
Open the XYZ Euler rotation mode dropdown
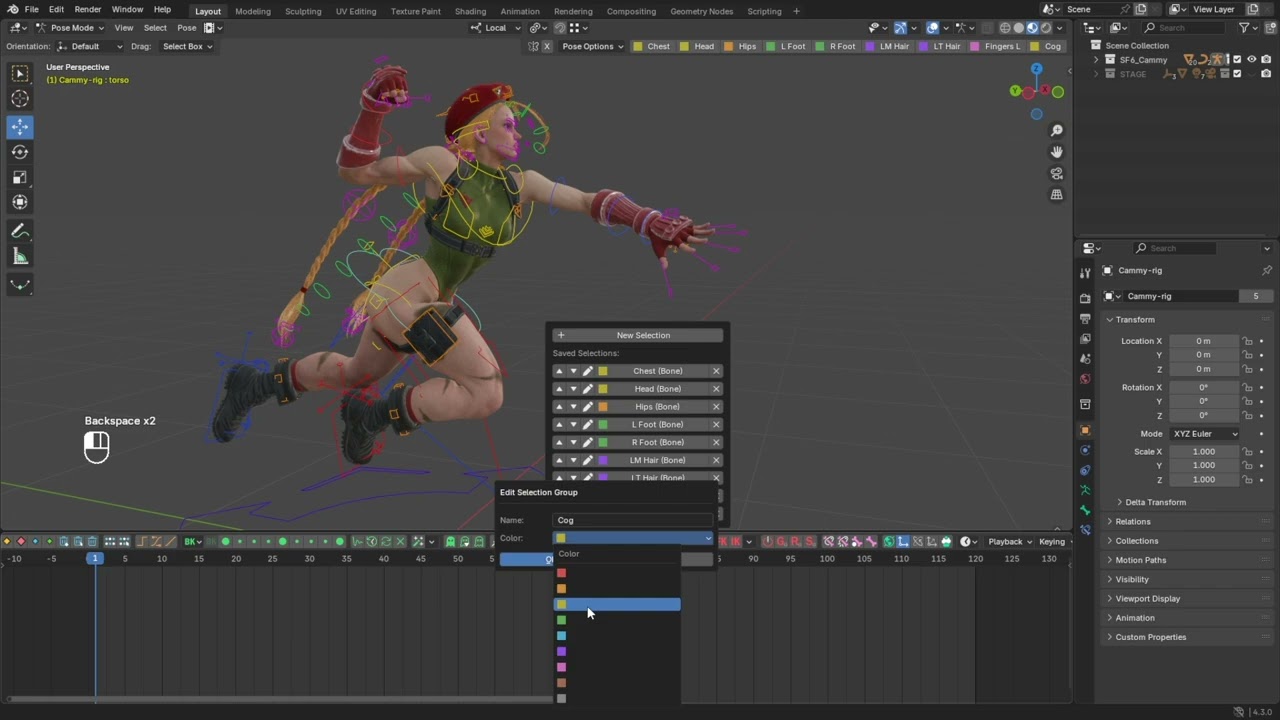click(1204, 434)
